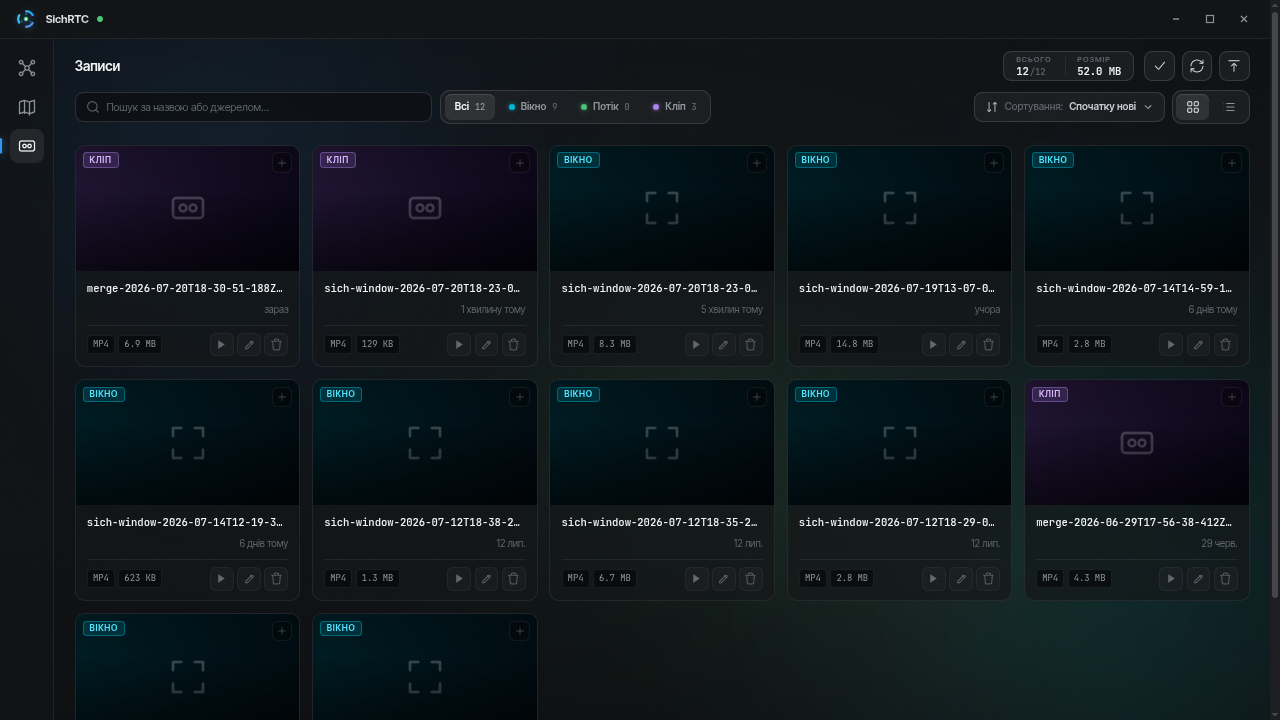Viewport: 1280px width, 720px height.
Task: Select the Потік filter
Action: (x=605, y=107)
